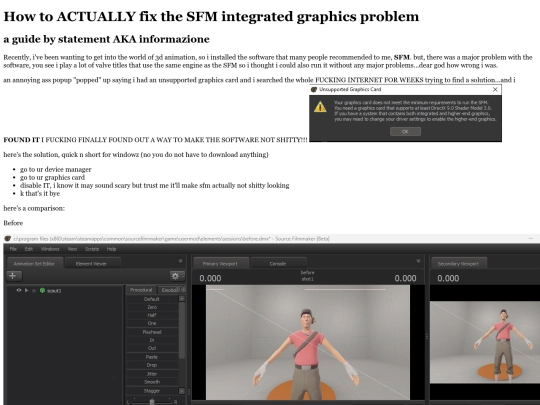The width and height of the screenshot is (540, 405).
Task: Click the 0.000 timecode in Secondary Viewport
Action: point(448,278)
